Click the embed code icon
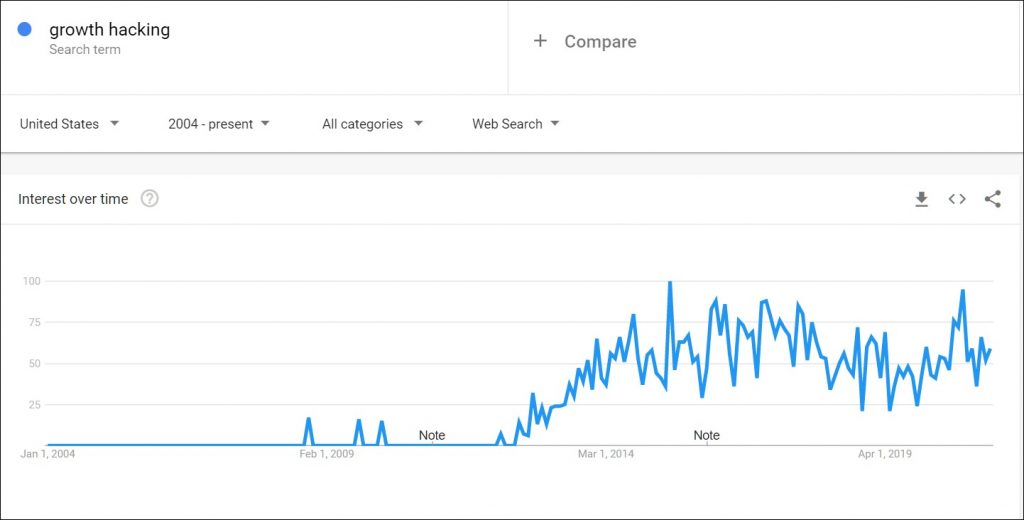Viewport: 1024px width, 520px height. 957,199
